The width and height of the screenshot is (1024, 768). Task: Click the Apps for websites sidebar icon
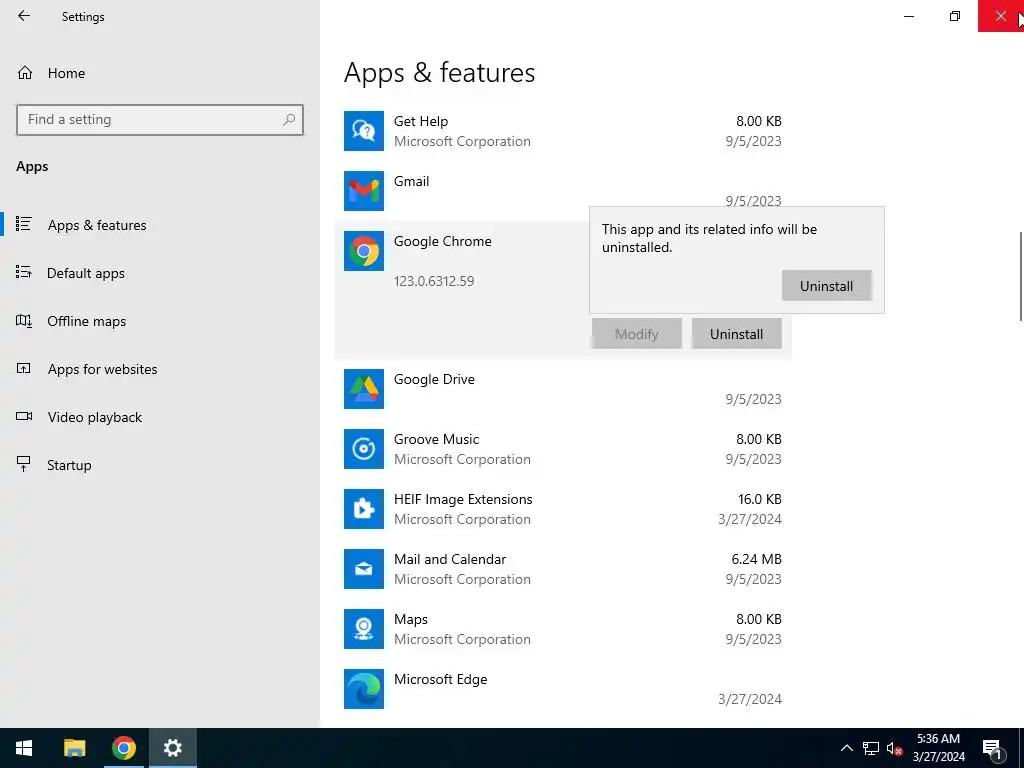click(x=24, y=369)
